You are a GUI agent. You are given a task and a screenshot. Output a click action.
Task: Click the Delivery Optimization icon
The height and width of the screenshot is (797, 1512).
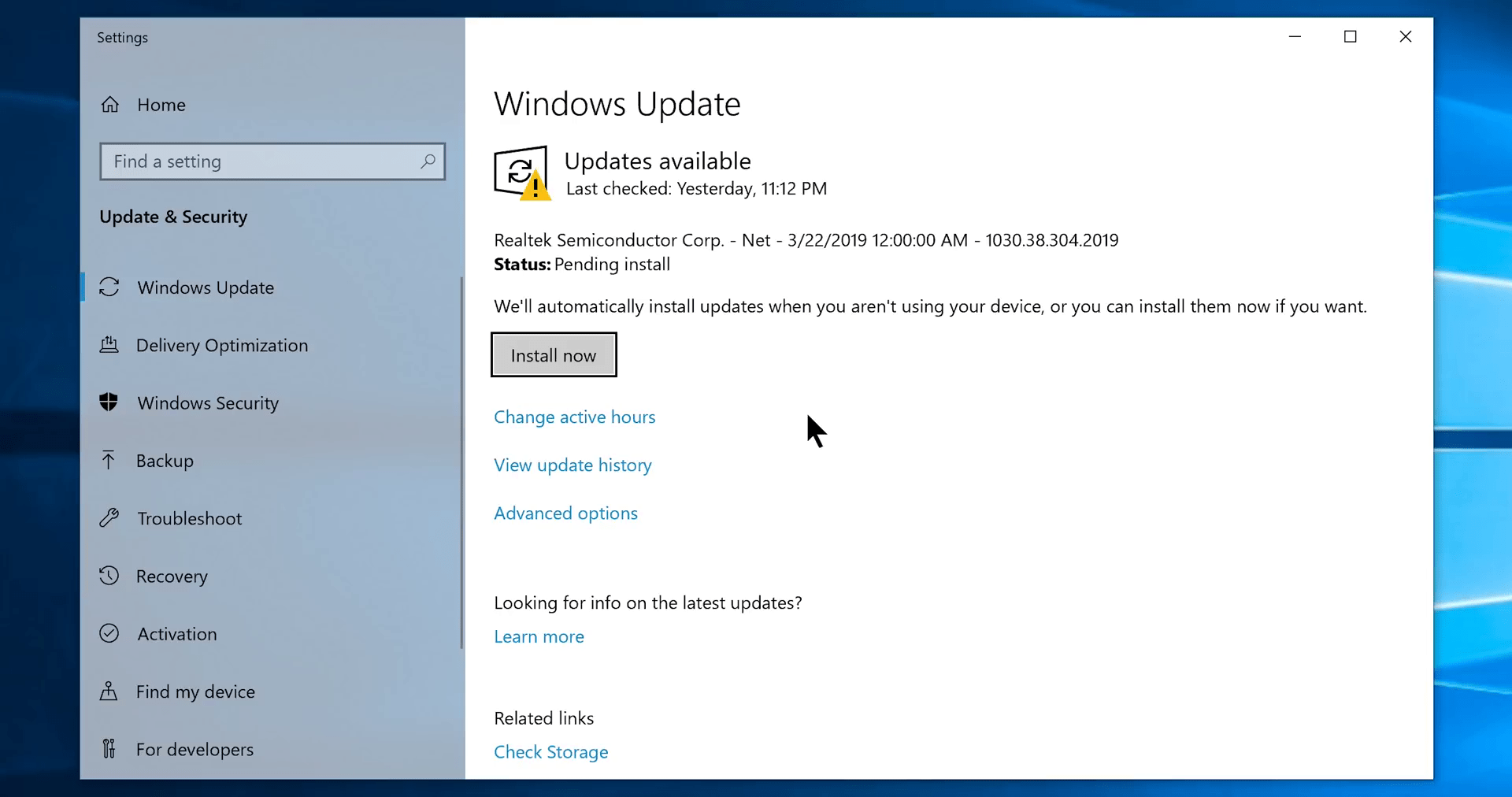[x=109, y=345]
